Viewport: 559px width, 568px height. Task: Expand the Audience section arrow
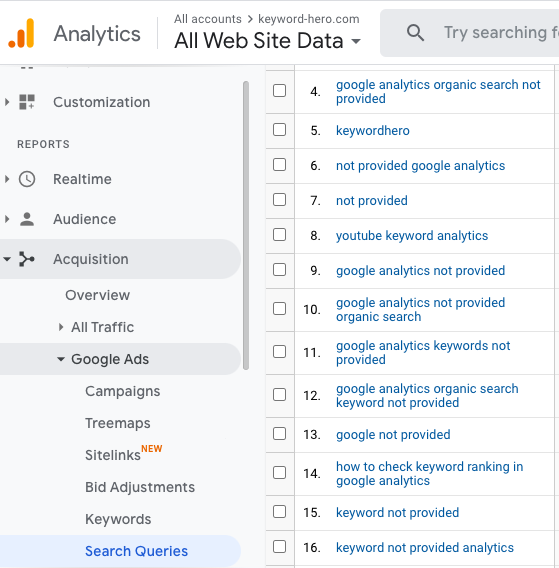pos(7,219)
